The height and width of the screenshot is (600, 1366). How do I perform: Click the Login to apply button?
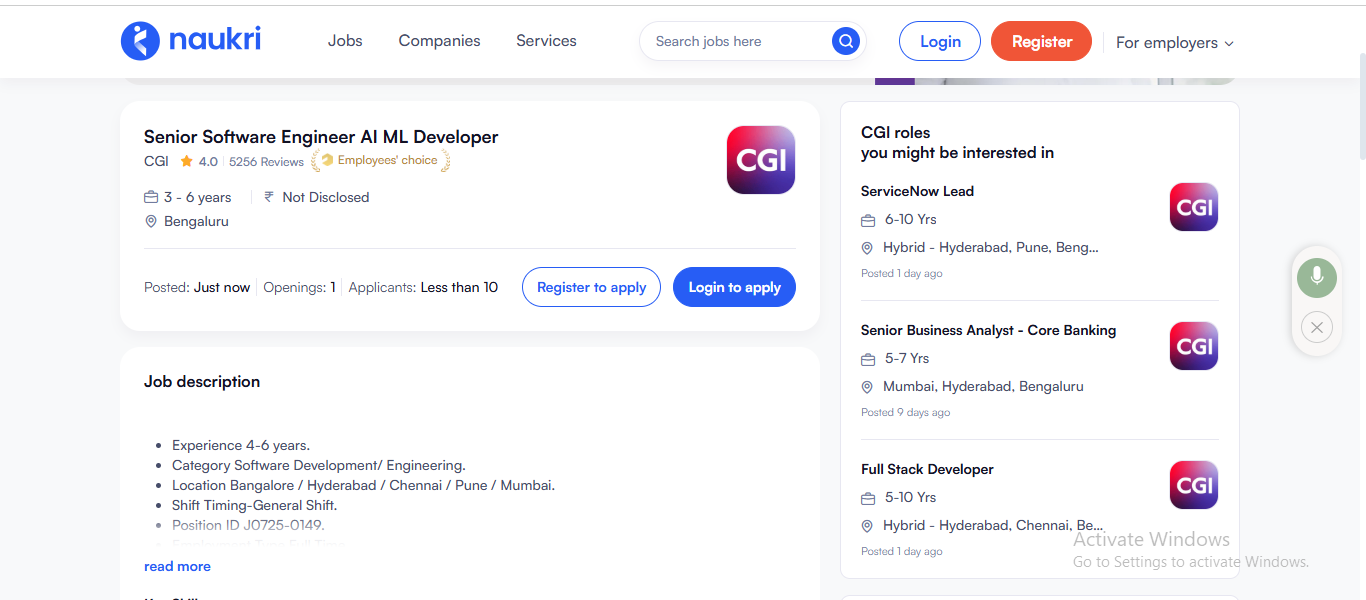tap(734, 287)
